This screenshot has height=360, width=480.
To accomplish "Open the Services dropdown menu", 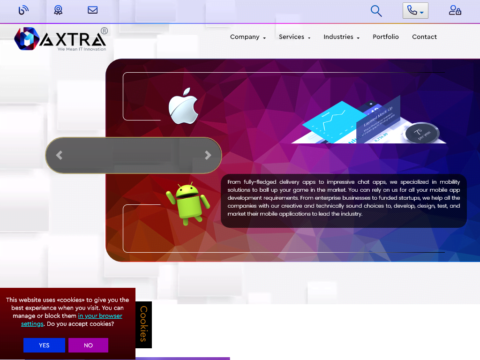I will tap(294, 37).
